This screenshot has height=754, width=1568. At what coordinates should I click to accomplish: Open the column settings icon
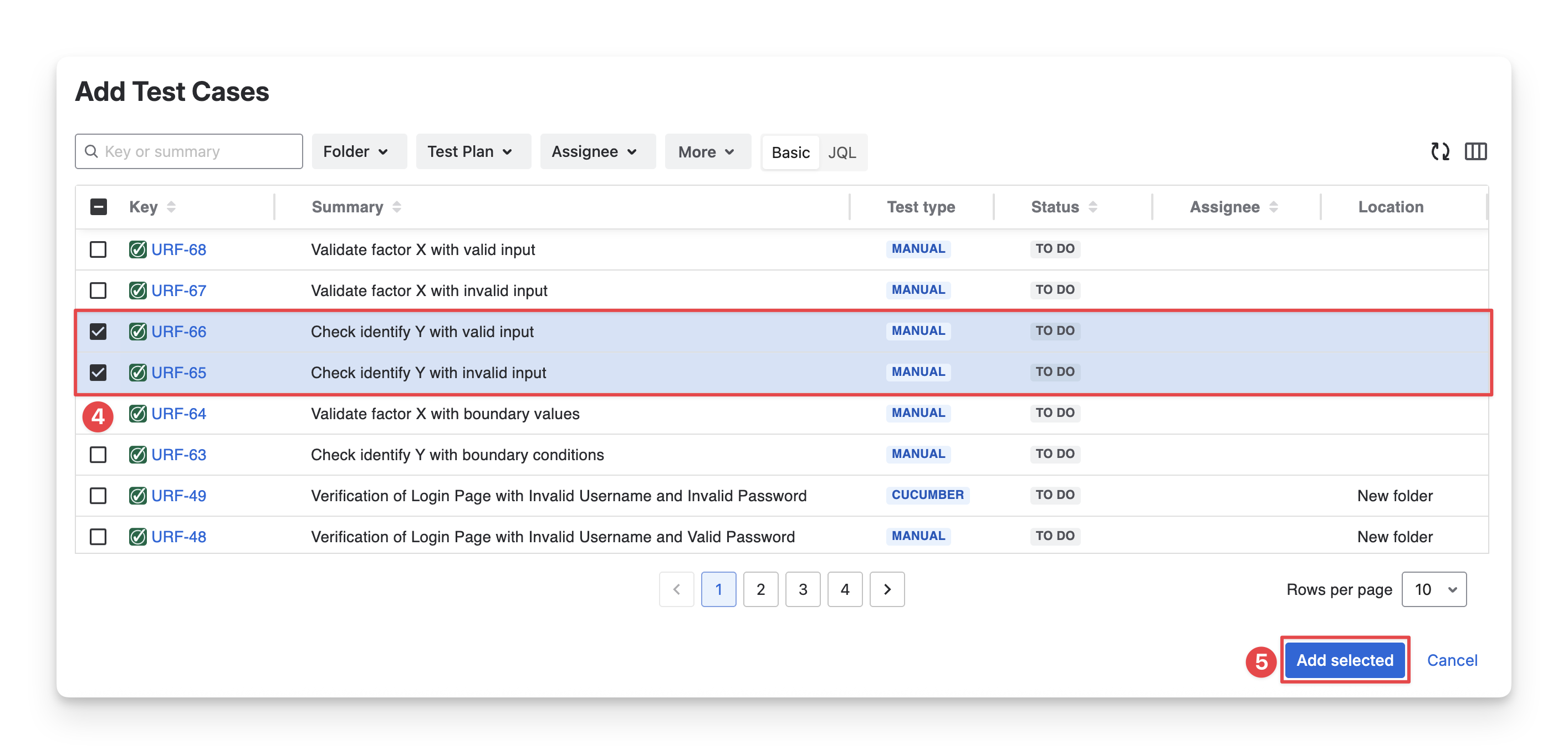[1475, 151]
